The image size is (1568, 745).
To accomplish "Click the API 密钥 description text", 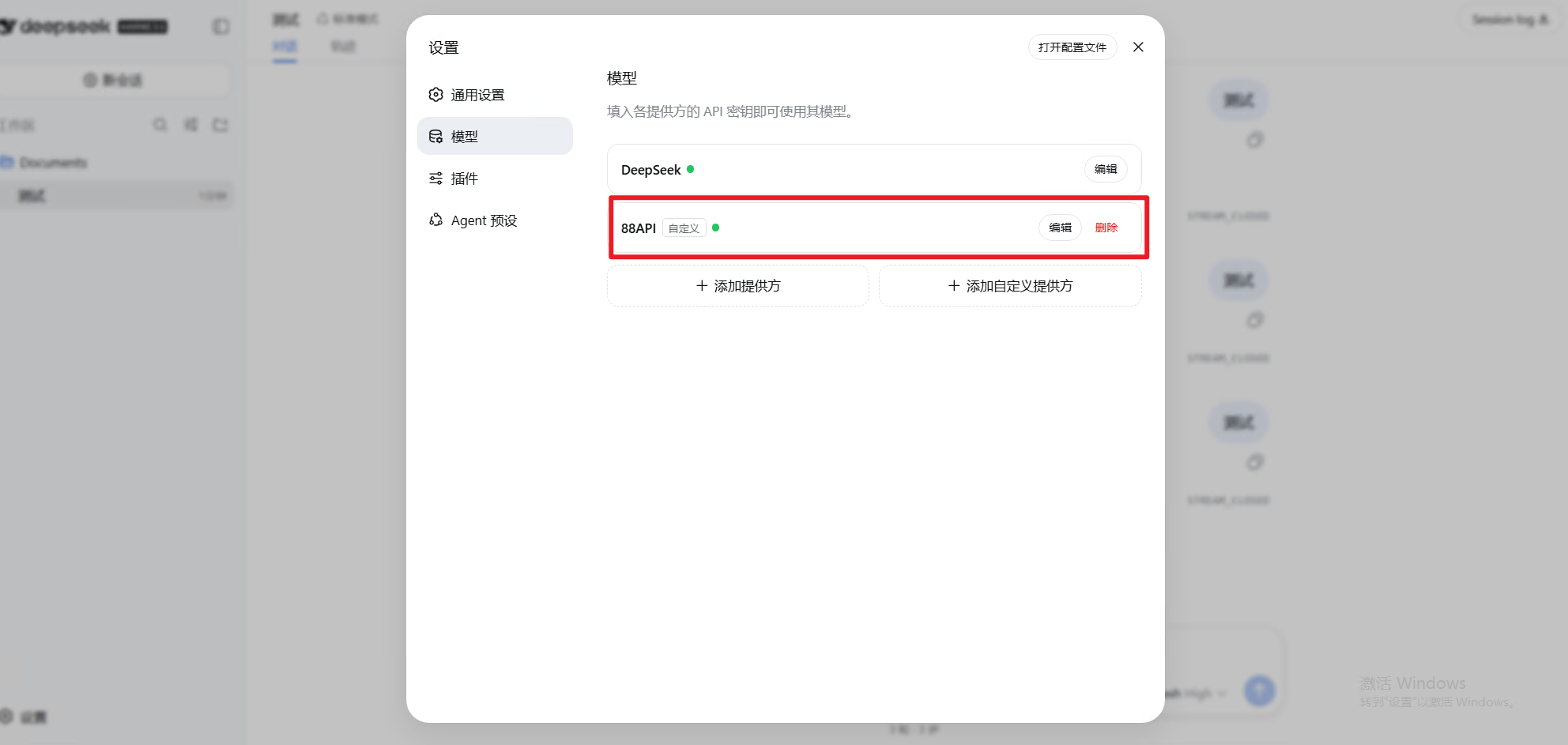I will coord(730,111).
